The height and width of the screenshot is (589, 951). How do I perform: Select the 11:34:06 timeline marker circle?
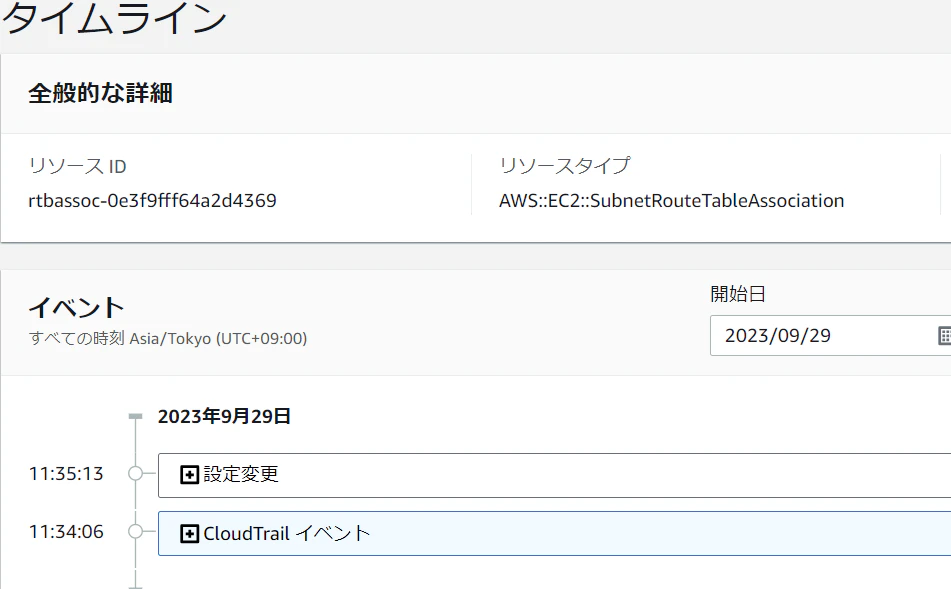[135, 531]
